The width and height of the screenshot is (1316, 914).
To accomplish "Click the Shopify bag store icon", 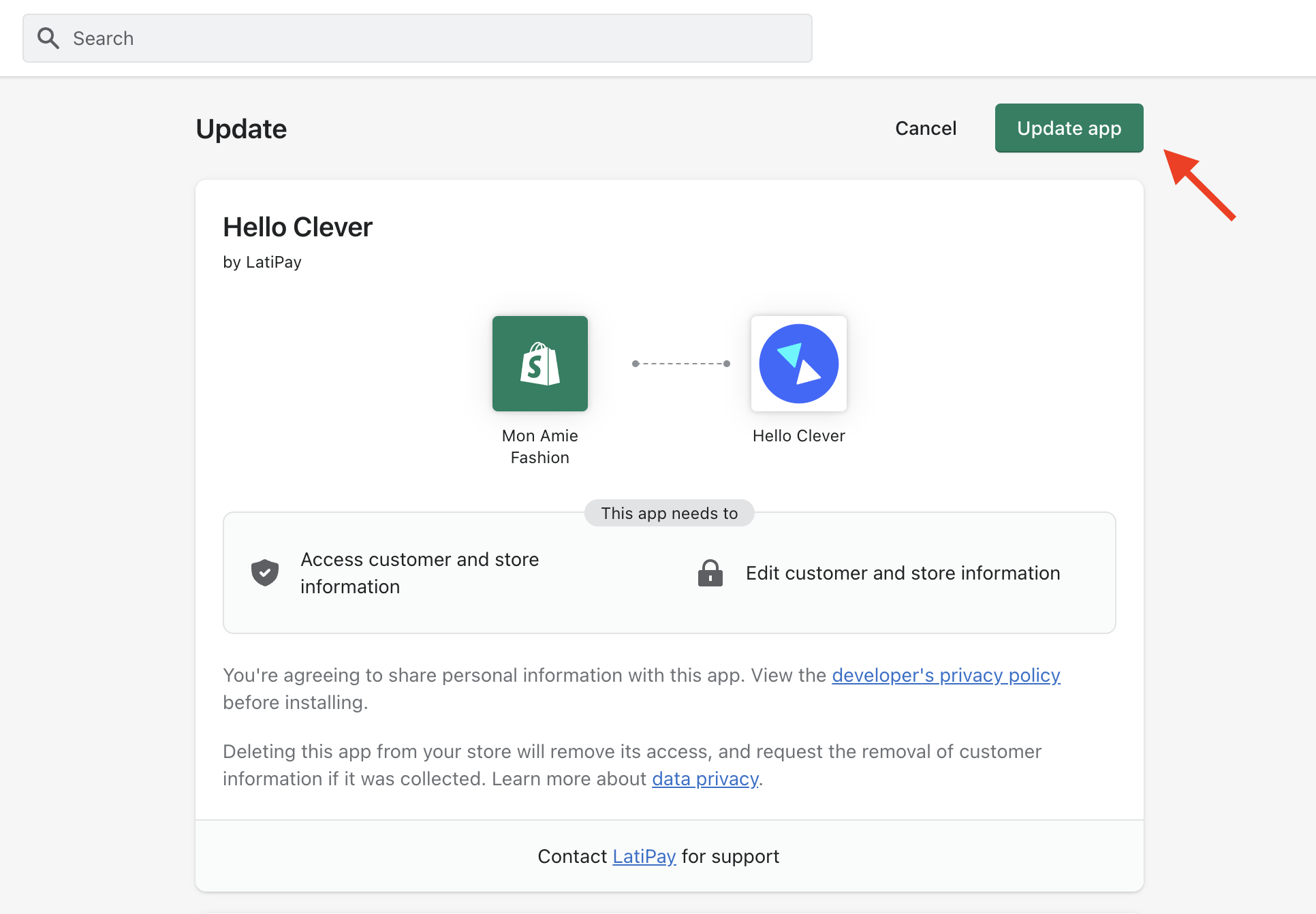I will 539,364.
